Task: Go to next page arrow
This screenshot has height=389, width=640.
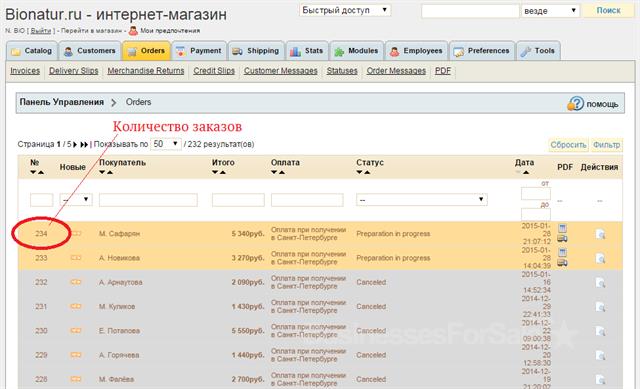Action: click(75, 144)
